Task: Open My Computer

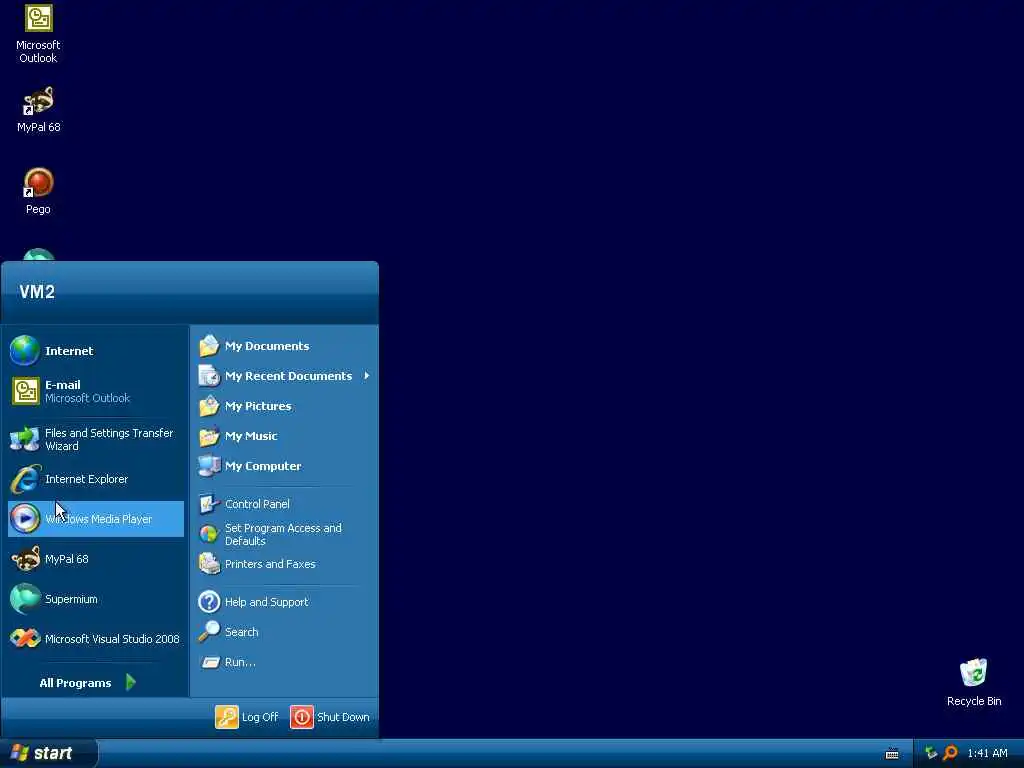Action: pyautogui.click(x=285, y=466)
